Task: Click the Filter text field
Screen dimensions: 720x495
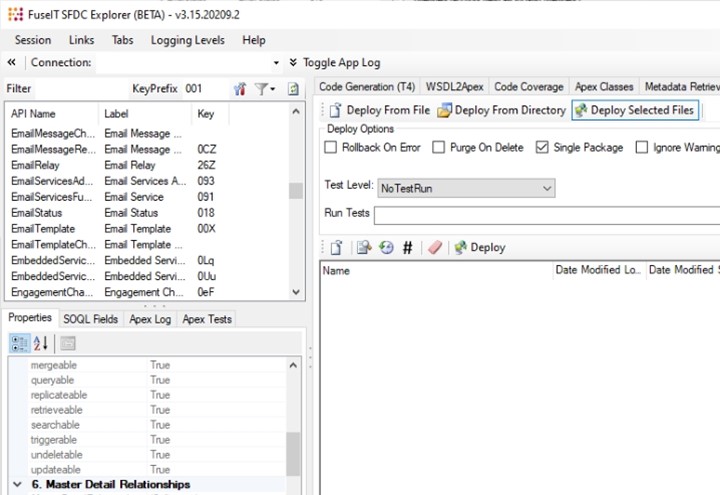Action: click(80, 89)
